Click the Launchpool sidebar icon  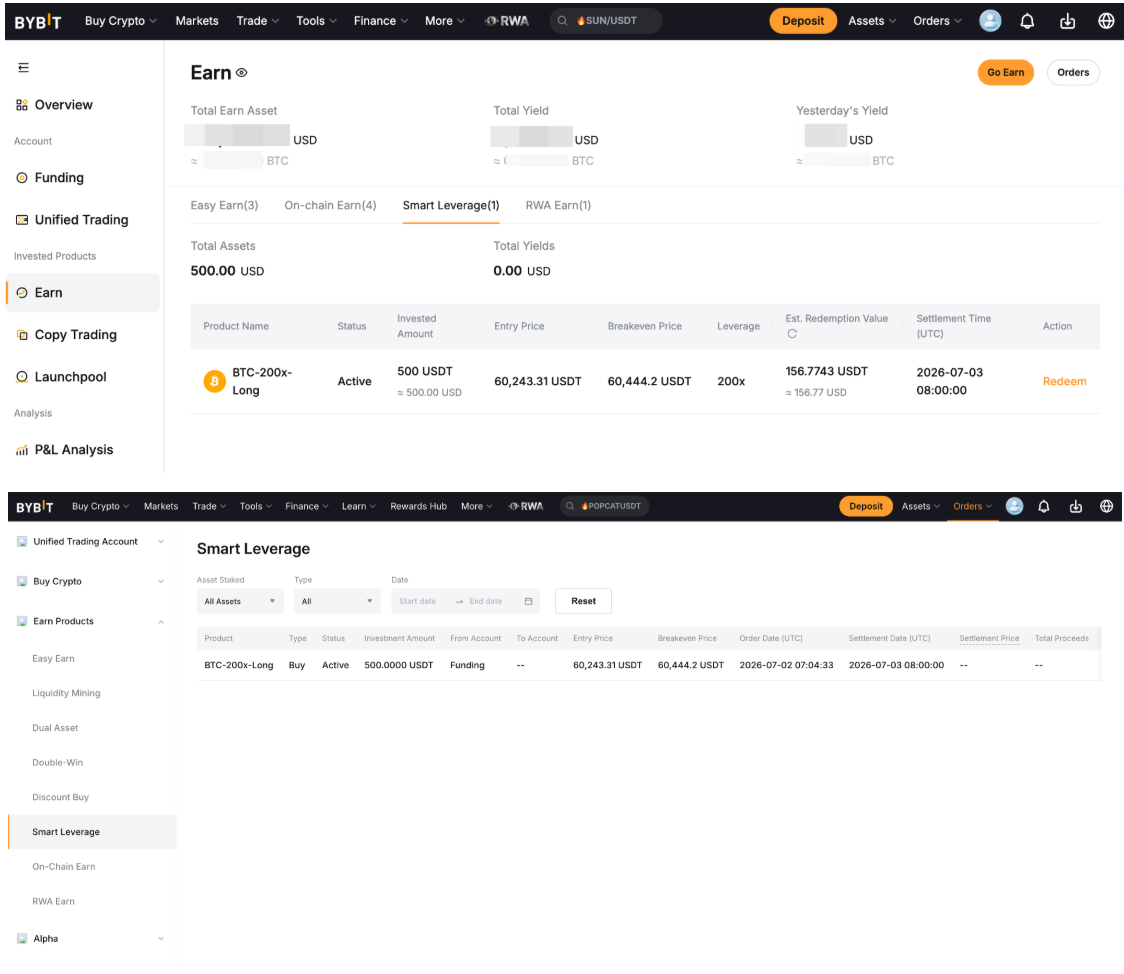tap(22, 377)
